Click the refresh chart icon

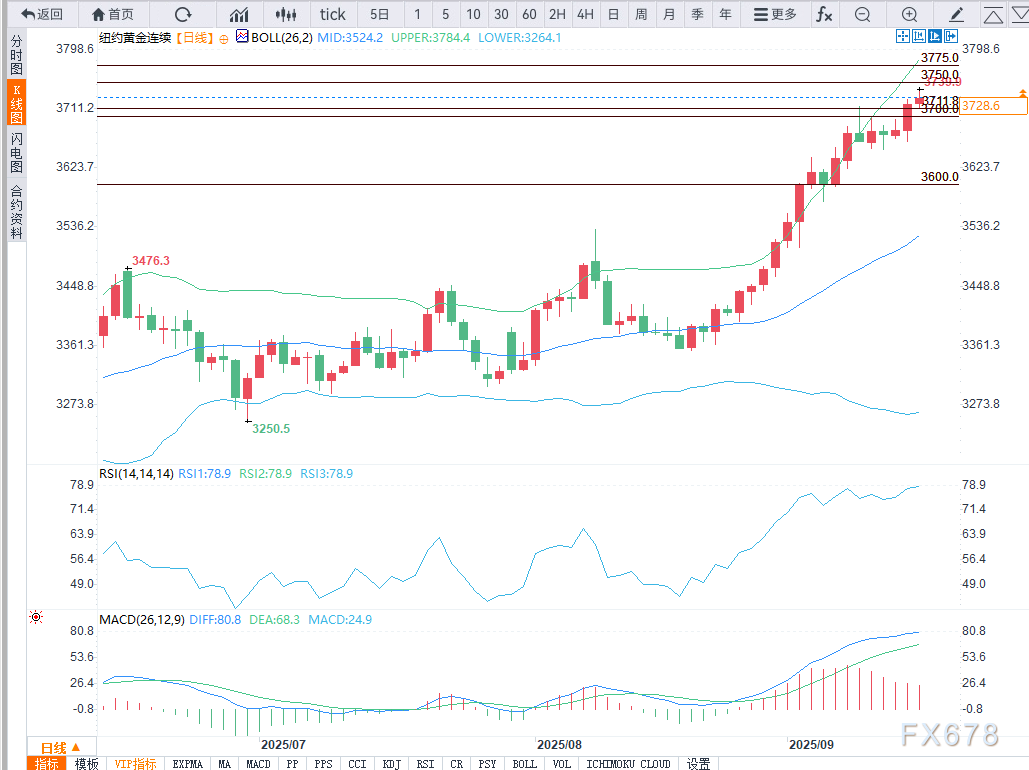click(183, 14)
